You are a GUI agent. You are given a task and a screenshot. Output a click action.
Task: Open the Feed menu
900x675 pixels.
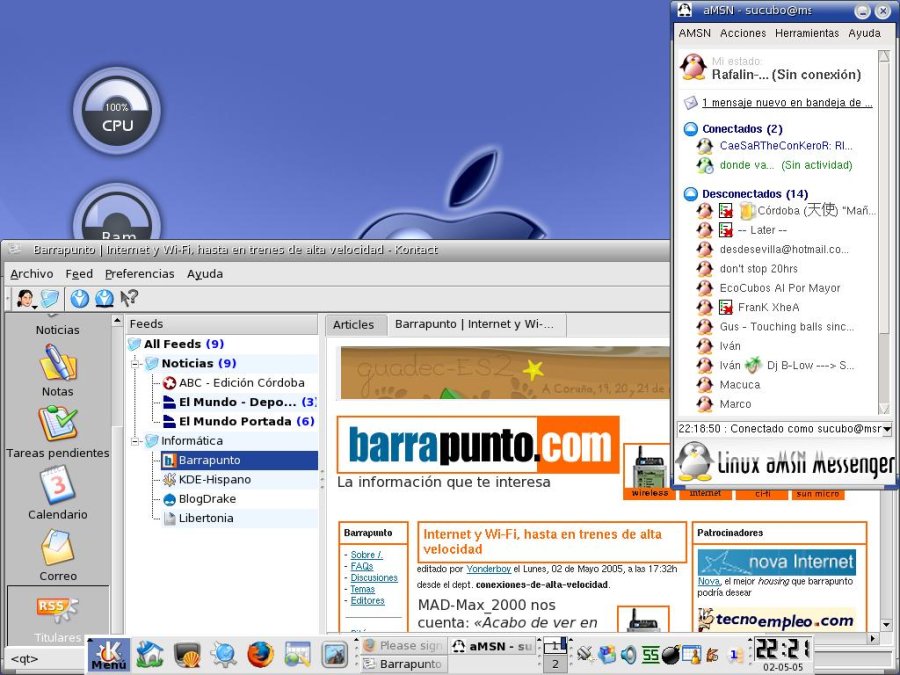79,274
